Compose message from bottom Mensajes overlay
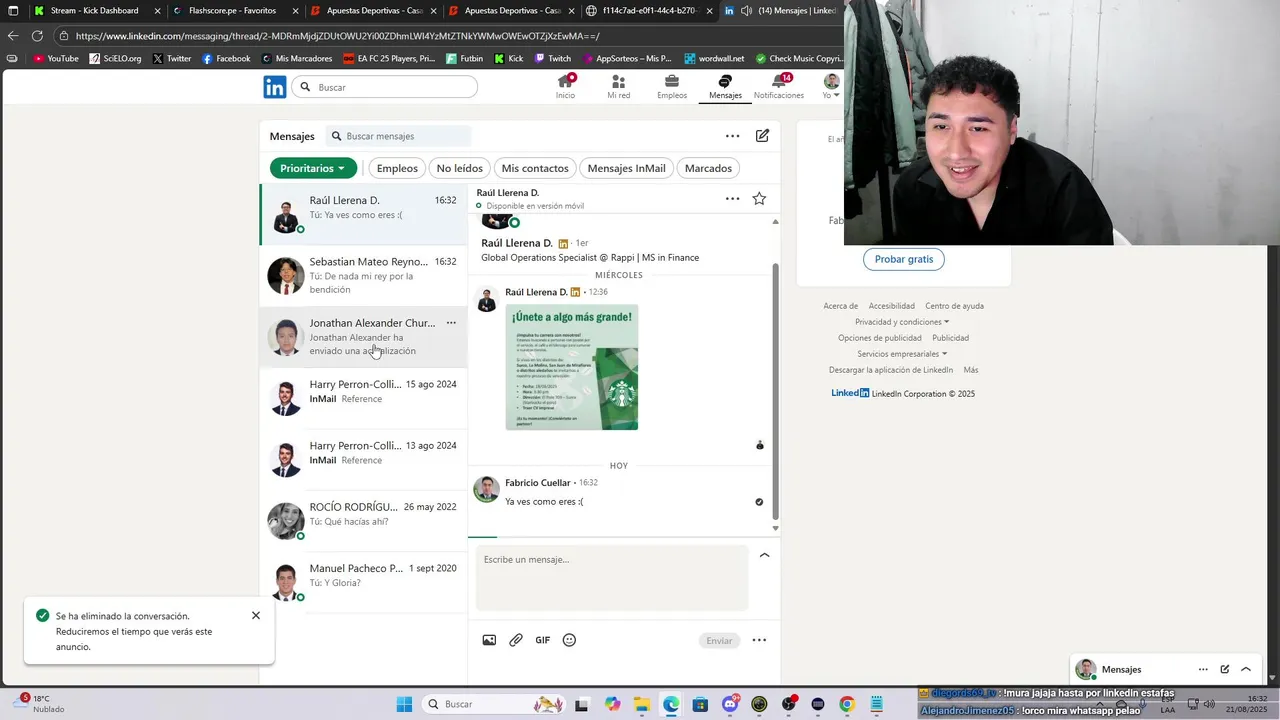1280x720 pixels. point(1225,670)
